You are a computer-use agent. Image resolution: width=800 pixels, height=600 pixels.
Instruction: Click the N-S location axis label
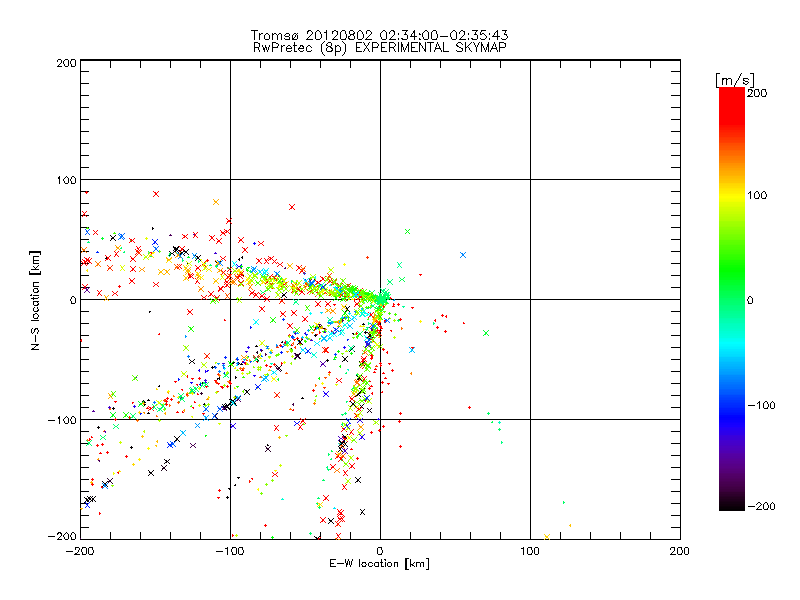click(36, 299)
